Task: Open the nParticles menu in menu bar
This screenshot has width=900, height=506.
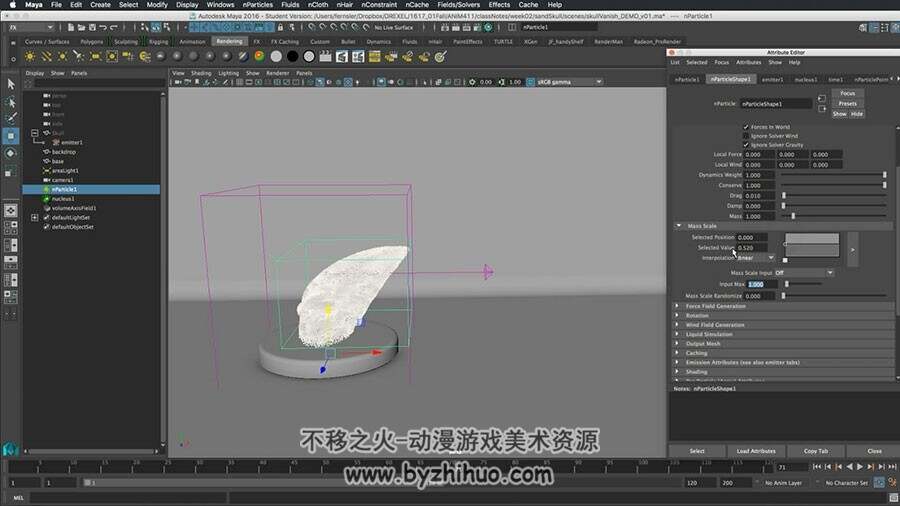Action: [x=257, y=5]
